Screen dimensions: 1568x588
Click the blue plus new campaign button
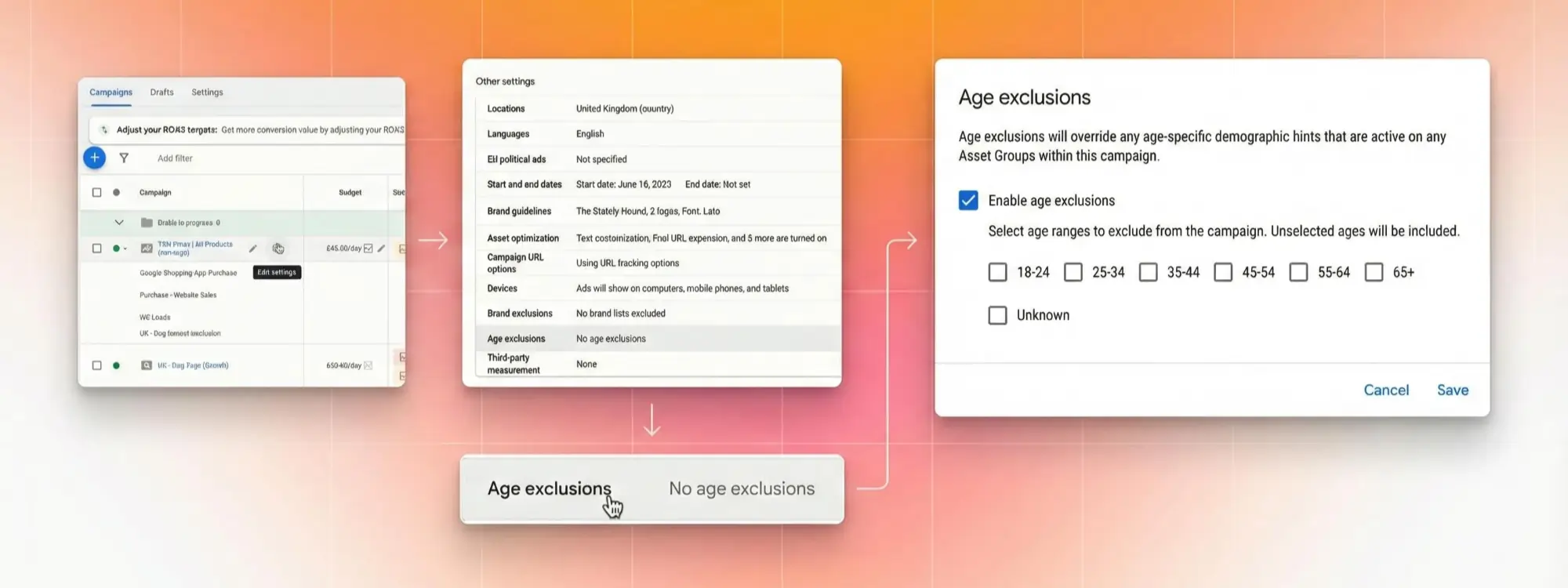coord(94,158)
